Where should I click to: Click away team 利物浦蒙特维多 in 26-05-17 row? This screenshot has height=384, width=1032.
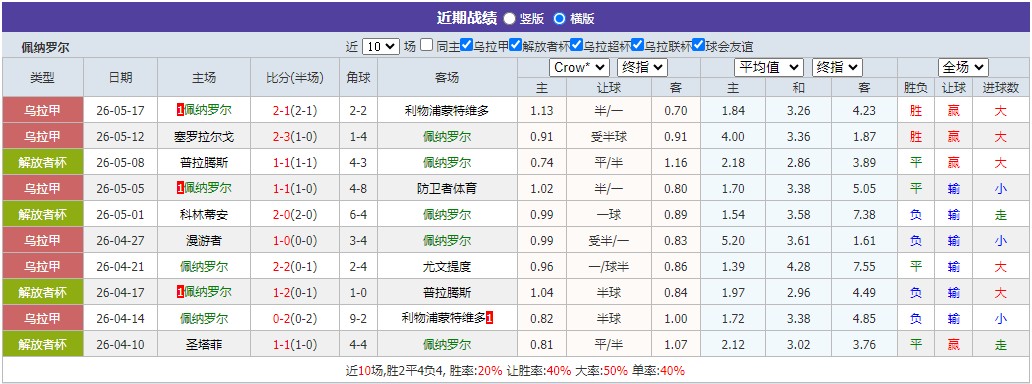point(447,111)
